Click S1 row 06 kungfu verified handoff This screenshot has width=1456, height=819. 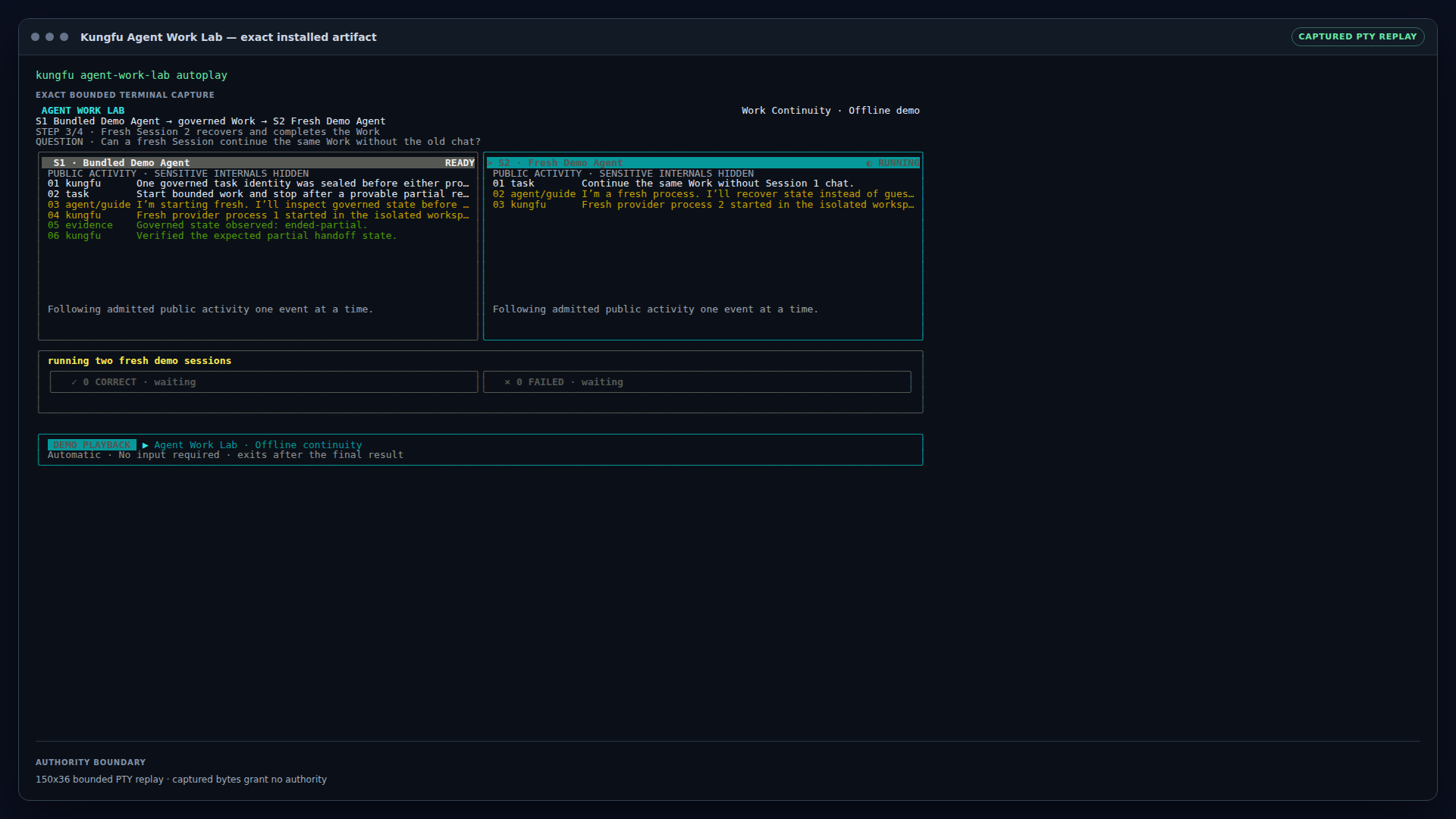[x=222, y=236]
